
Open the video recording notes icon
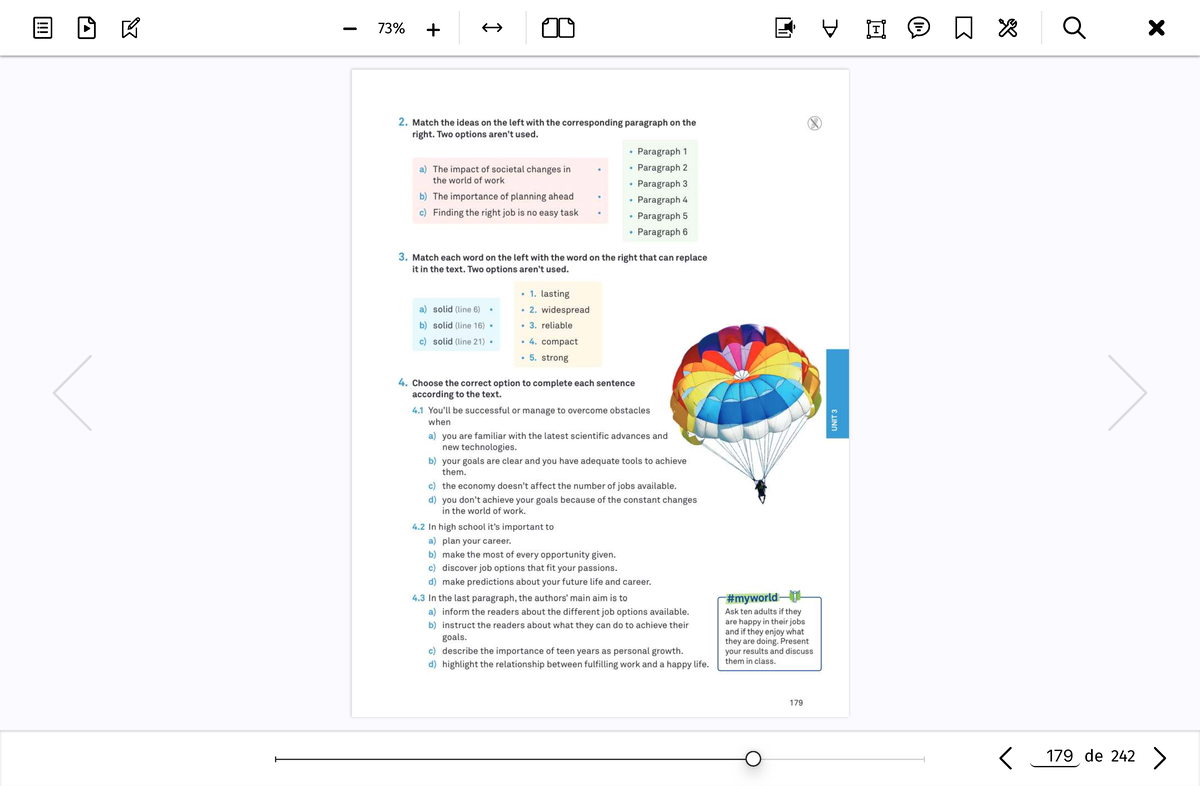784,29
